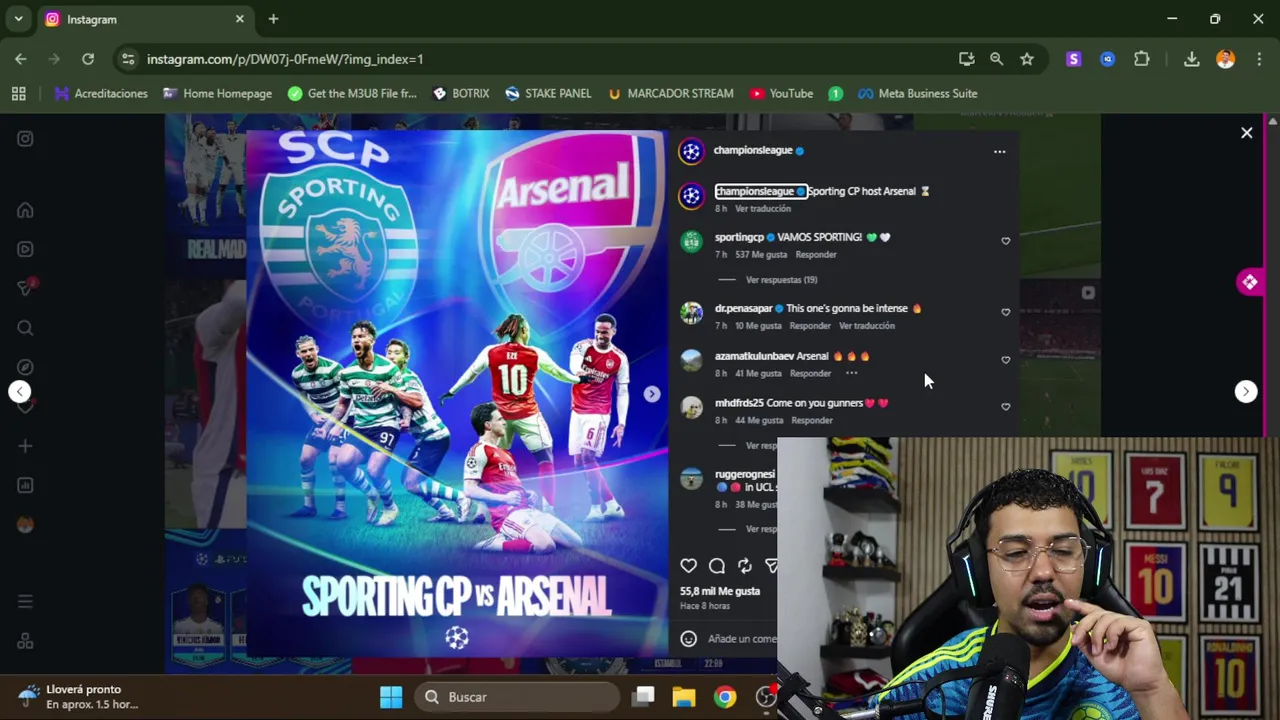Click the comment bubble icon under the post
1280x720 pixels.
[x=717, y=566]
